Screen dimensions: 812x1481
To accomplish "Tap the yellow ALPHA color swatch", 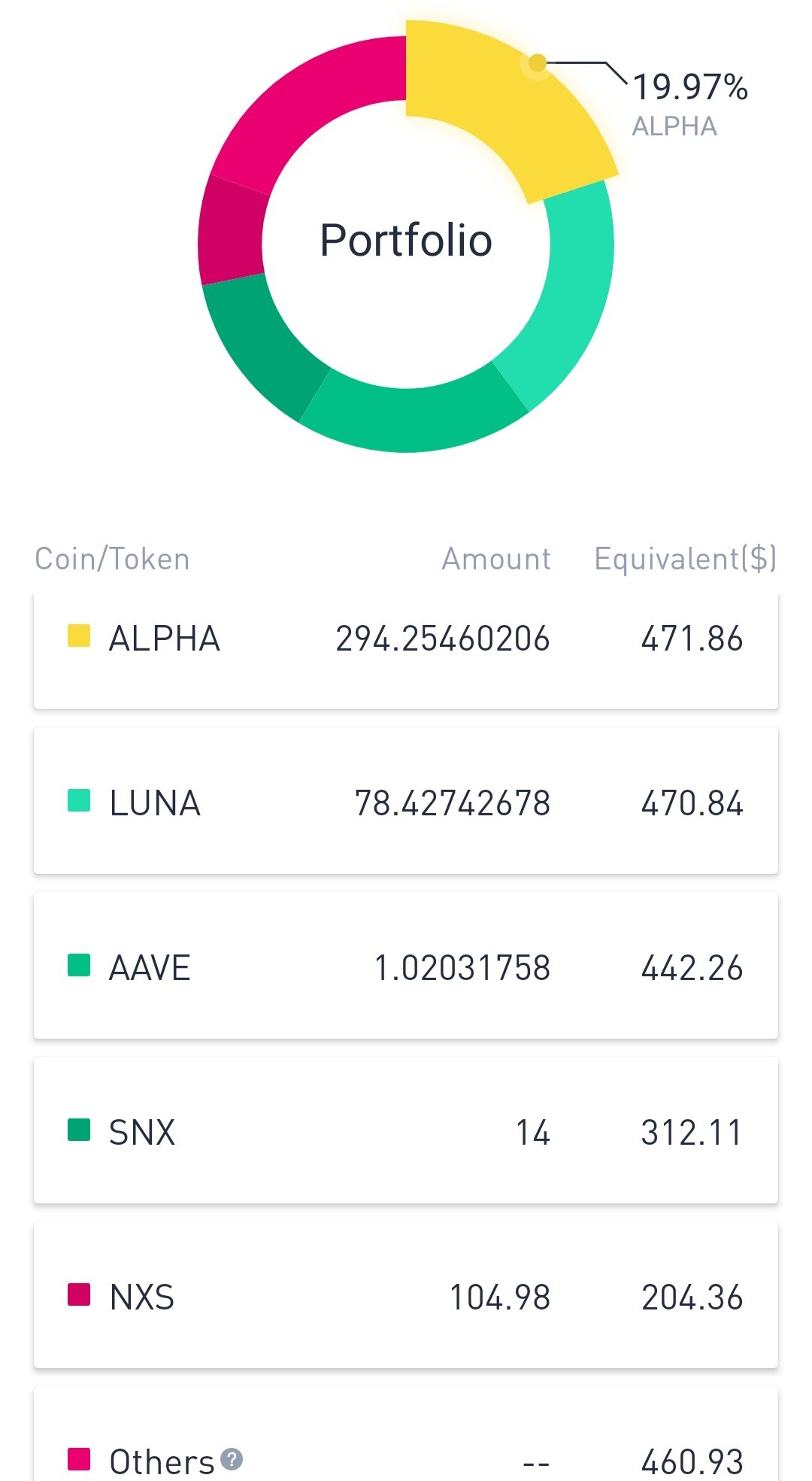I will point(79,636).
